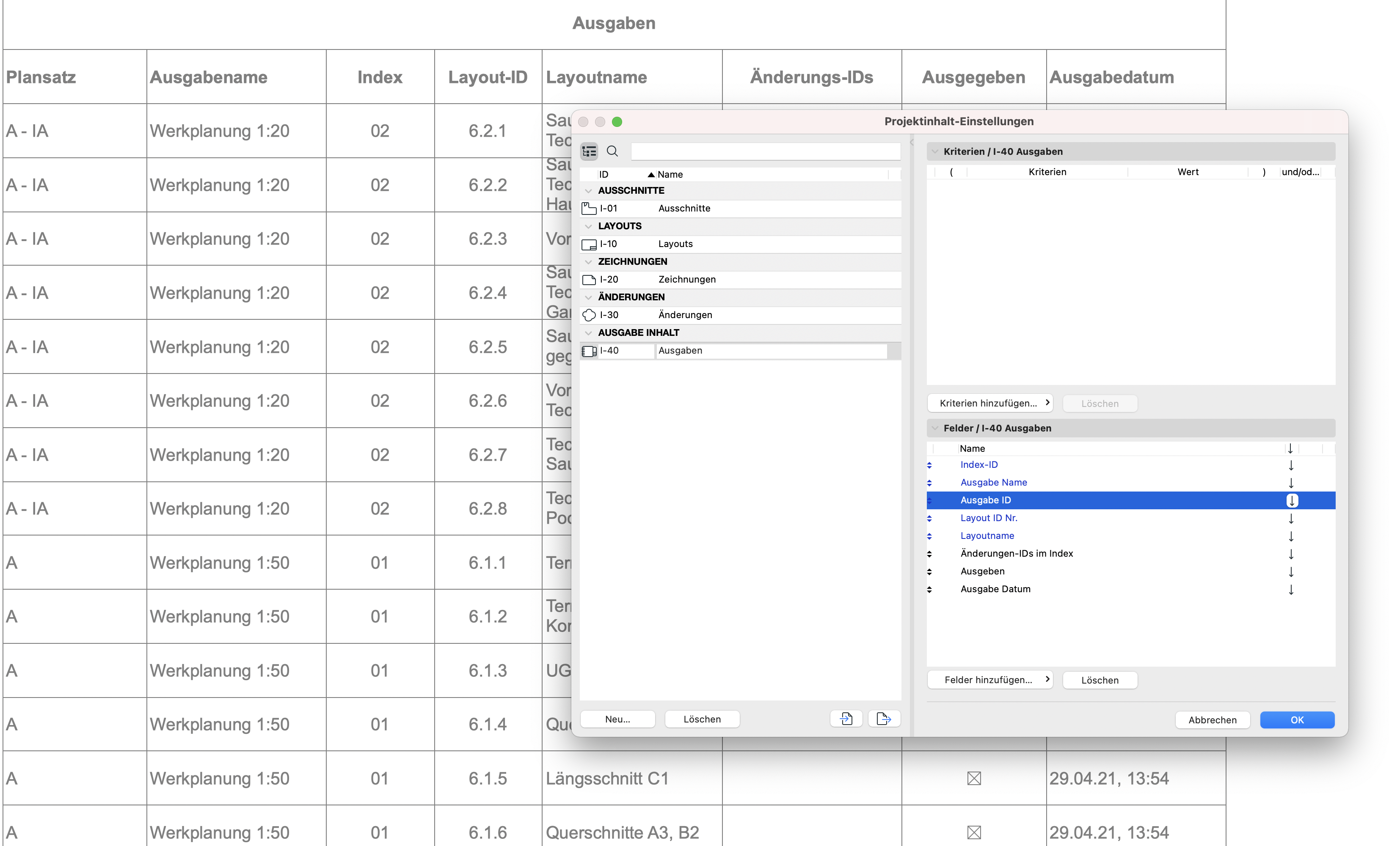Click the Neu... button
Viewport: 1400px width, 846px height.
pos(617,719)
